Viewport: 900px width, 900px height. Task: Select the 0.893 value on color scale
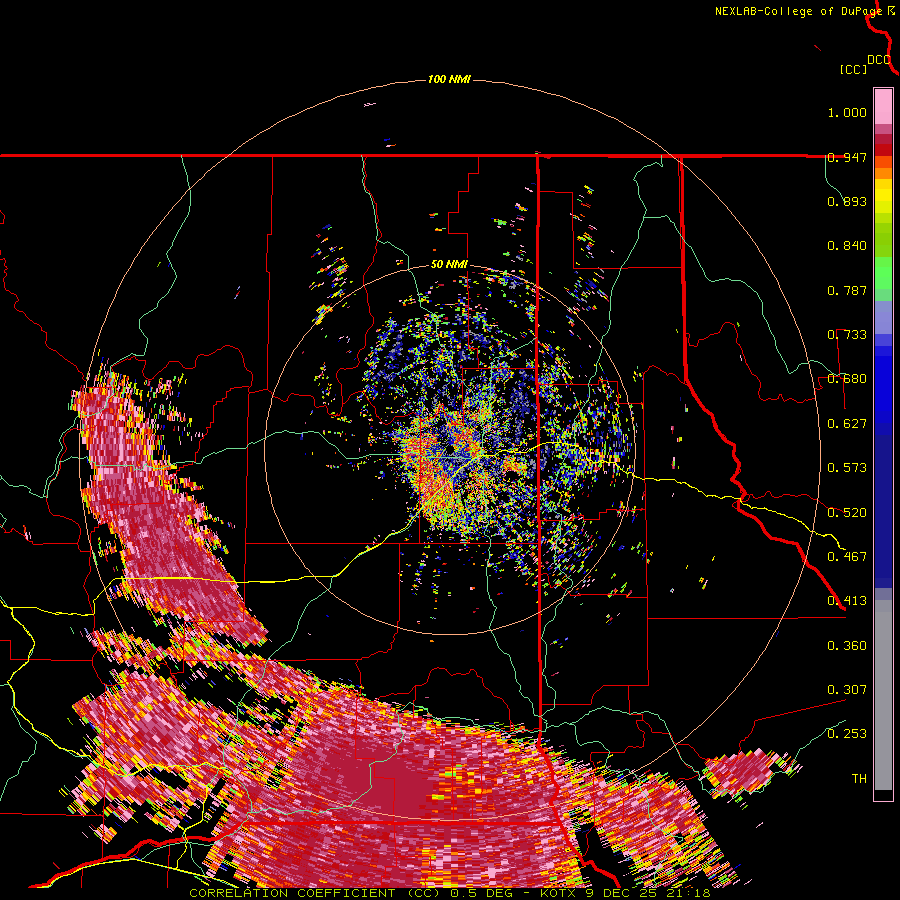[847, 201]
